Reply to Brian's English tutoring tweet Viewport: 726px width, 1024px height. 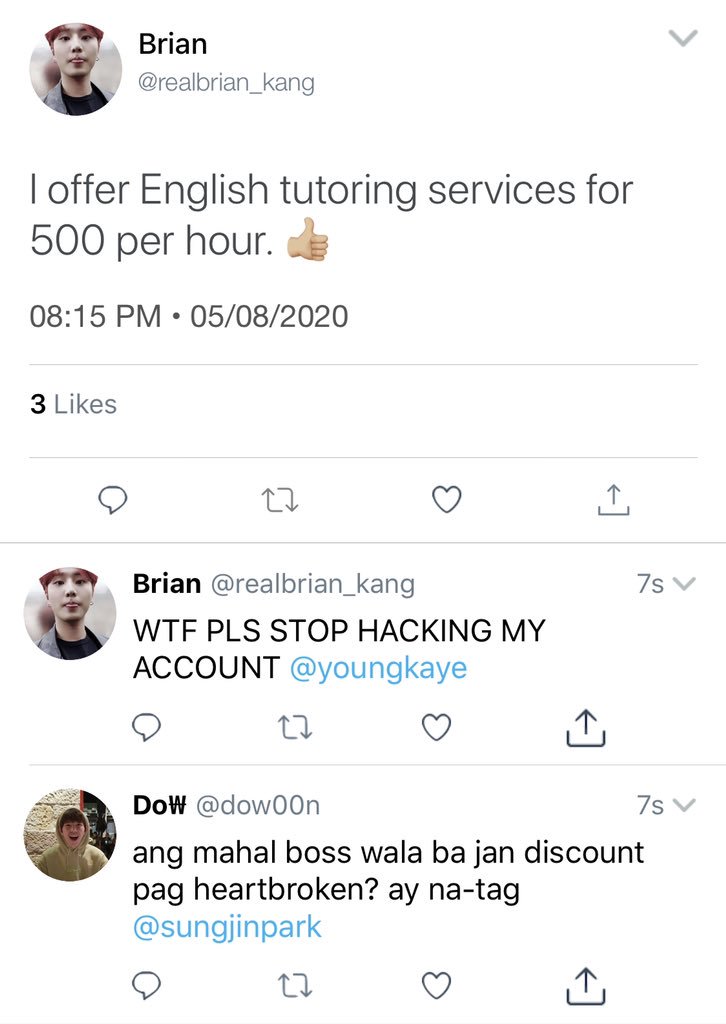pyautogui.click(x=112, y=500)
